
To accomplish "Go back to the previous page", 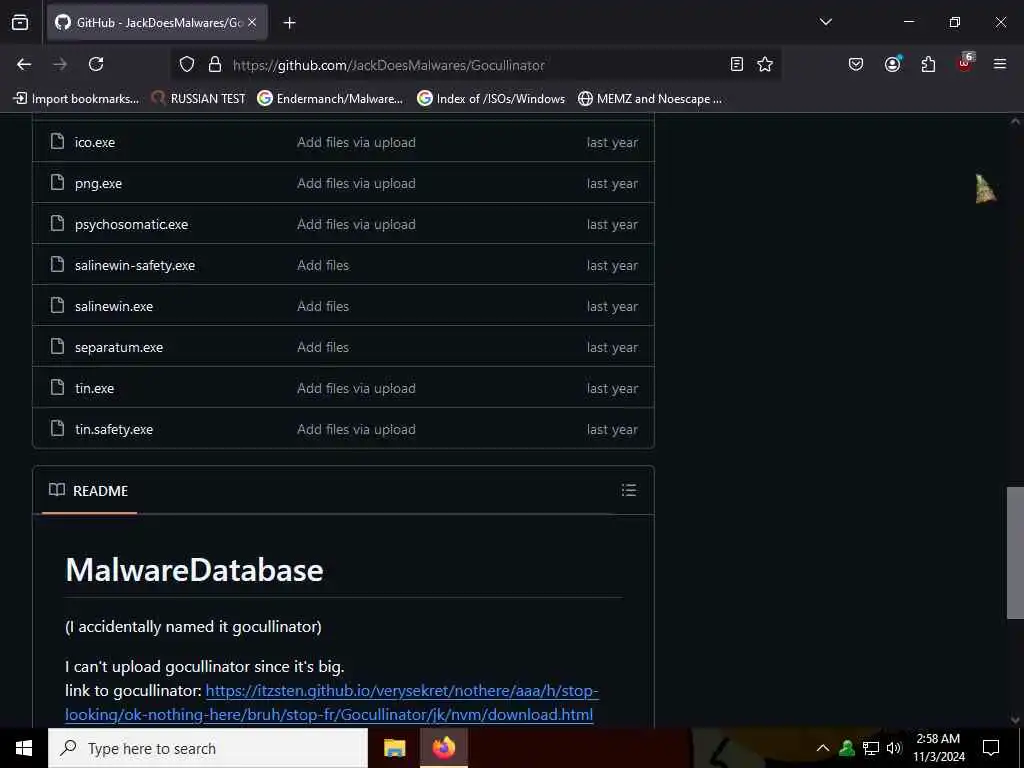I will pyautogui.click(x=24, y=64).
